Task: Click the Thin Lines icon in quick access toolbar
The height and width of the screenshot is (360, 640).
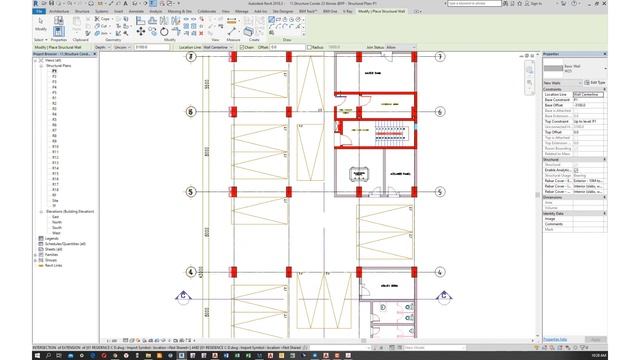Action: [153, 3]
